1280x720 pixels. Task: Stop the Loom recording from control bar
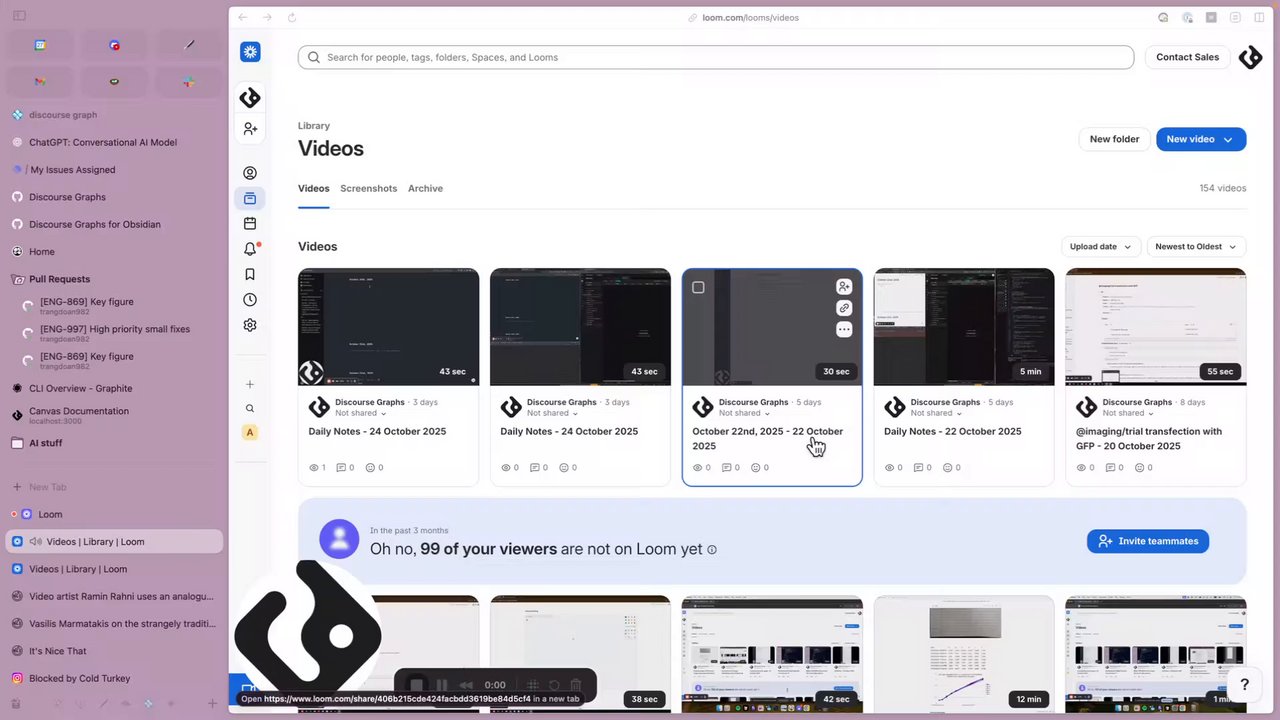(x=417, y=685)
